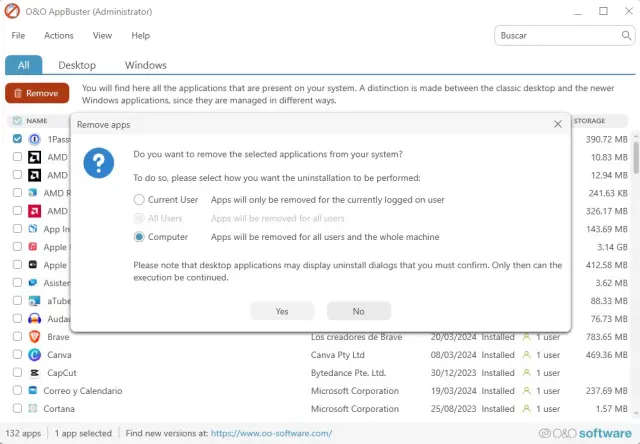Click the Cortana app icon
The image size is (640, 444).
pyautogui.click(x=33, y=409)
